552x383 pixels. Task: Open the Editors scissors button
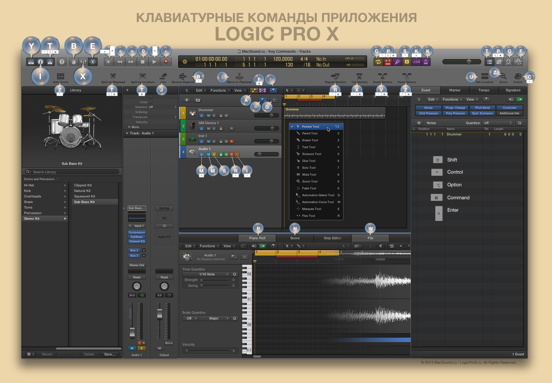(93, 62)
